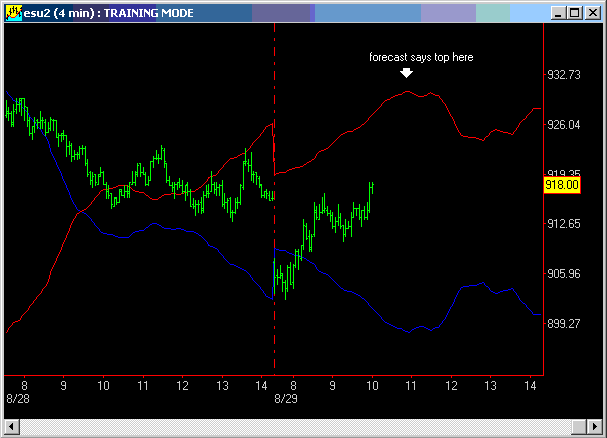Click the 905.96 price axis label
Screen dimensions: 607x438
(x=563, y=273)
